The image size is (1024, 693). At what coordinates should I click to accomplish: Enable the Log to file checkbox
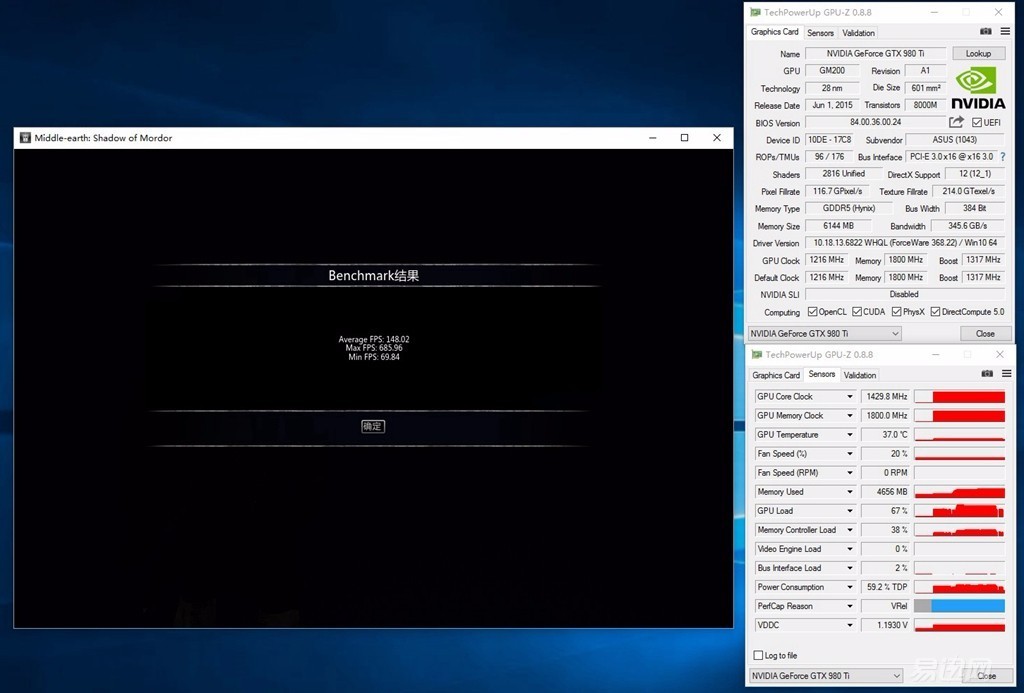[758, 655]
